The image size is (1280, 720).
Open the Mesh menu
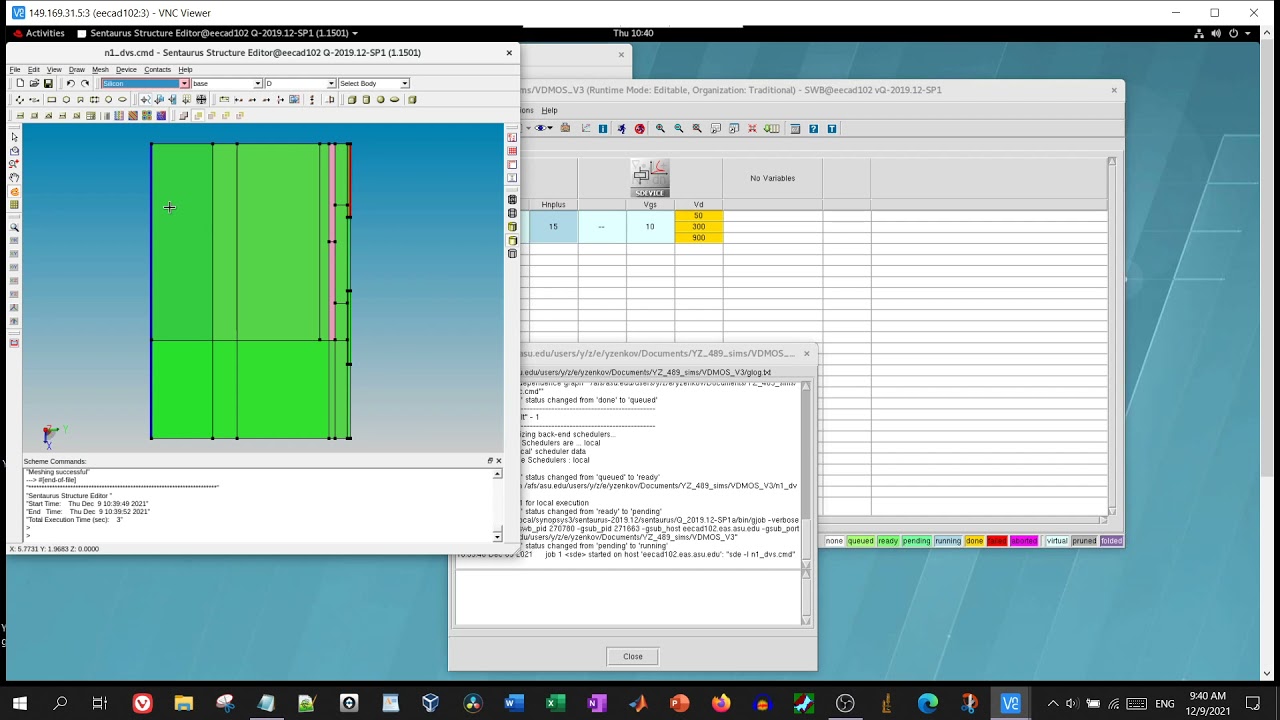[x=100, y=69]
